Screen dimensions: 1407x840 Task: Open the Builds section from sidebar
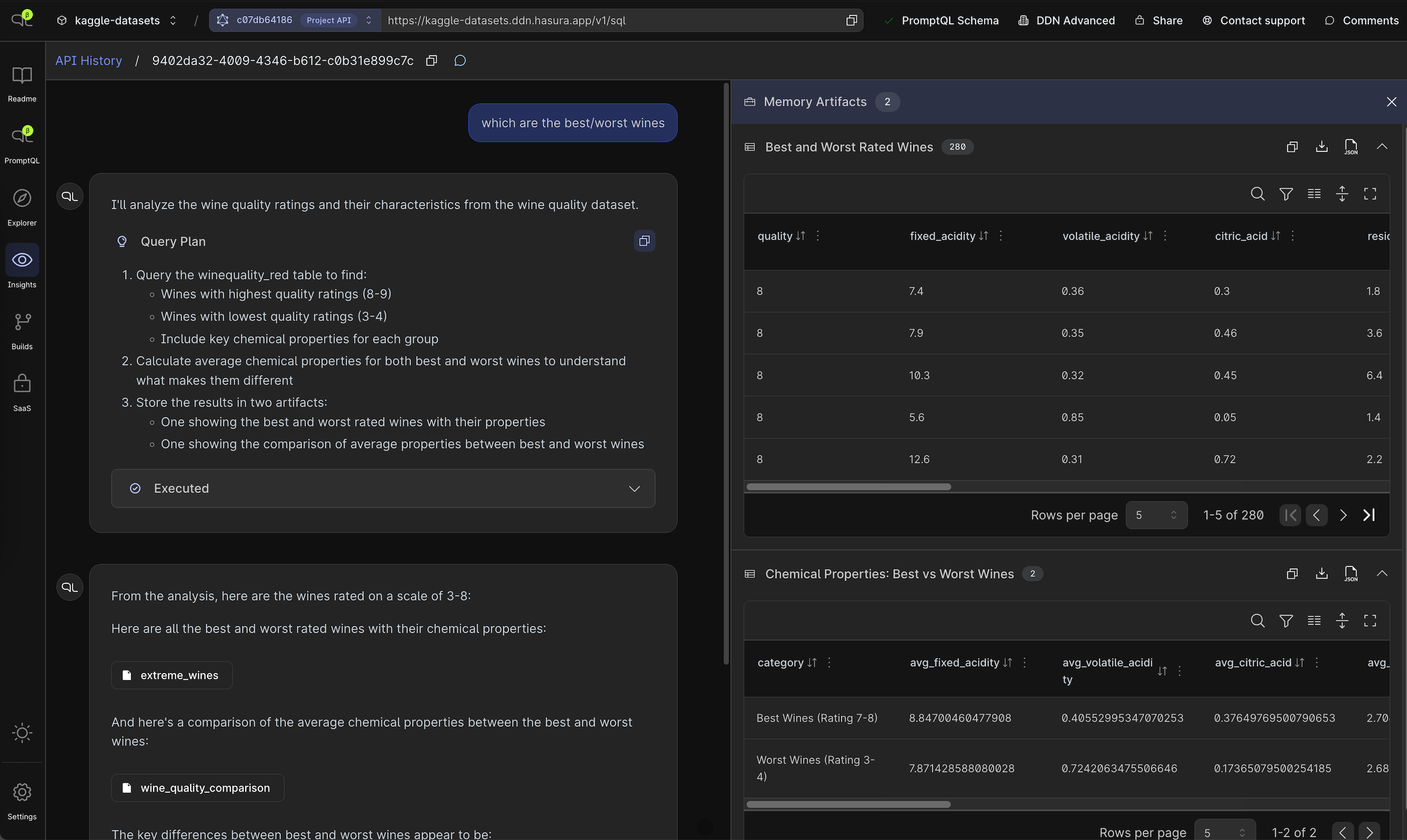(x=22, y=328)
